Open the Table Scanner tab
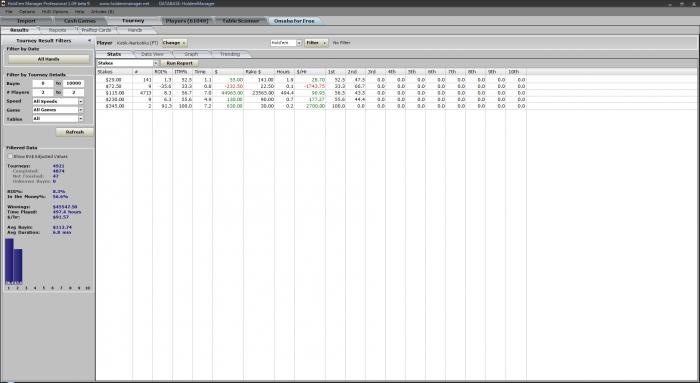This screenshot has width=700, height=383. (241, 21)
